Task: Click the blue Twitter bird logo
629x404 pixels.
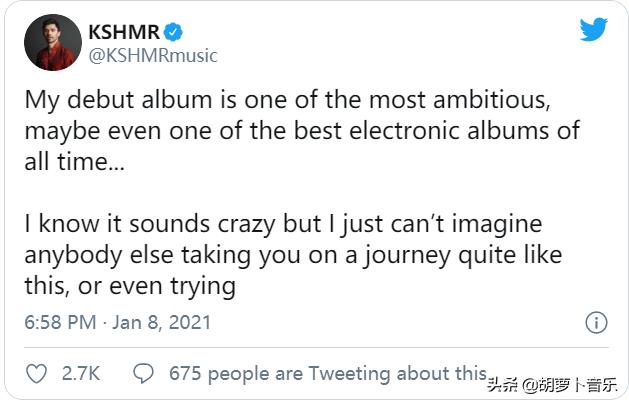Action: pos(593,29)
